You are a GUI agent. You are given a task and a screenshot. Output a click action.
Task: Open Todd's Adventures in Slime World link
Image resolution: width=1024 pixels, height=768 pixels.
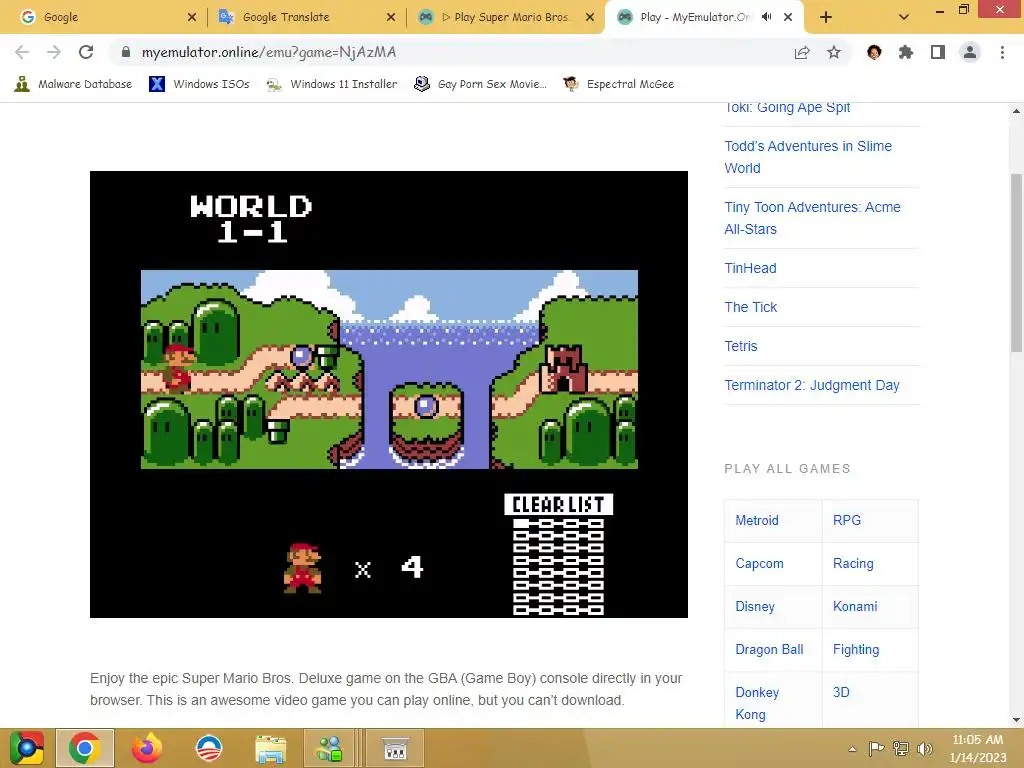(808, 157)
